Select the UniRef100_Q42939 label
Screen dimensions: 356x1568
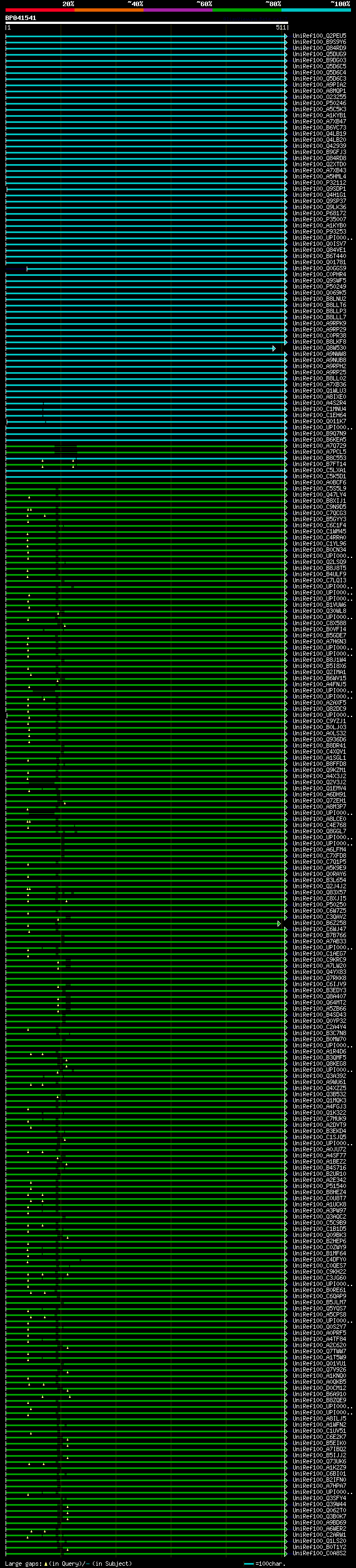(319, 146)
